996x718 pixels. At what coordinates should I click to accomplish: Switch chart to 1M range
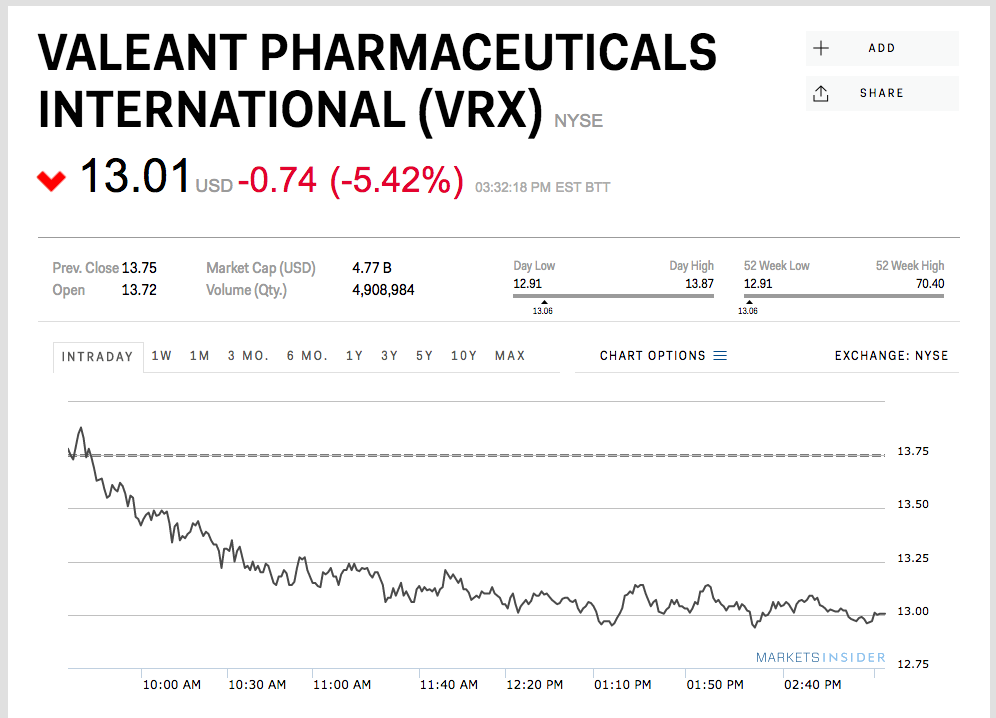(199, 356)
